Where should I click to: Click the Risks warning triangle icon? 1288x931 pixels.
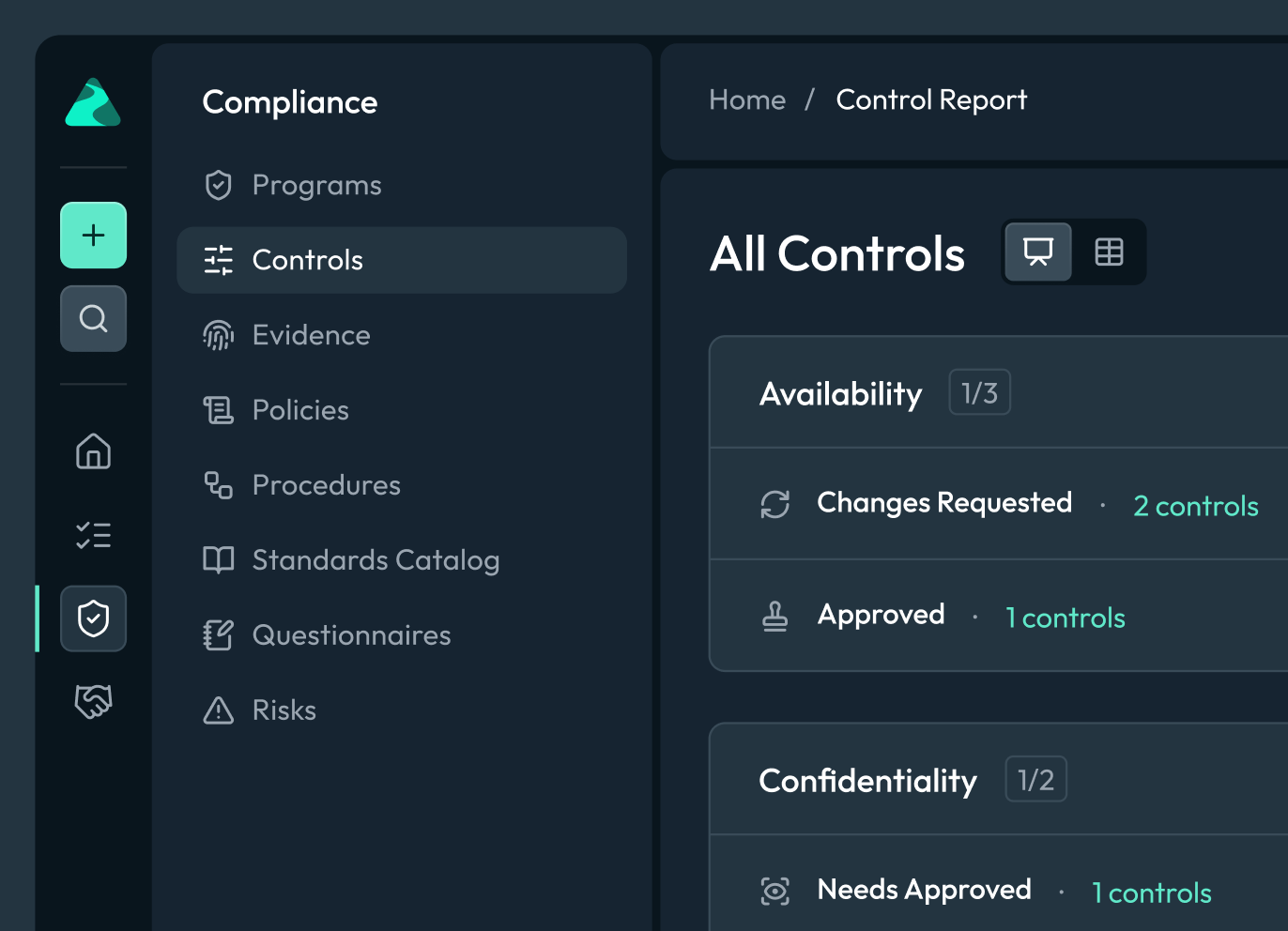tap(219, 710)
